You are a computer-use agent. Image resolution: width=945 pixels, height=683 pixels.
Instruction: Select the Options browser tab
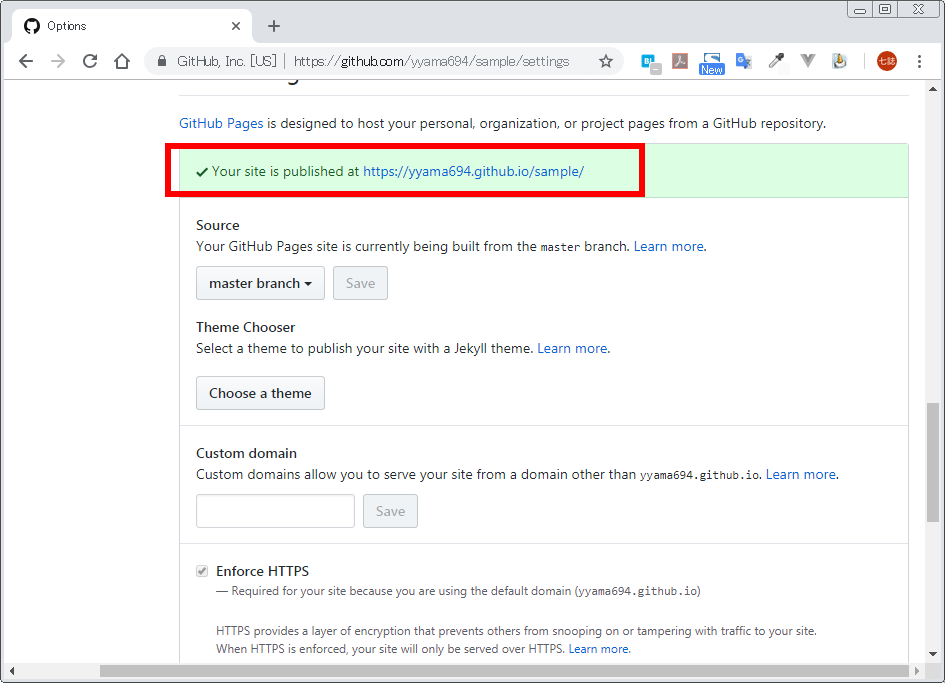point(131,26)
